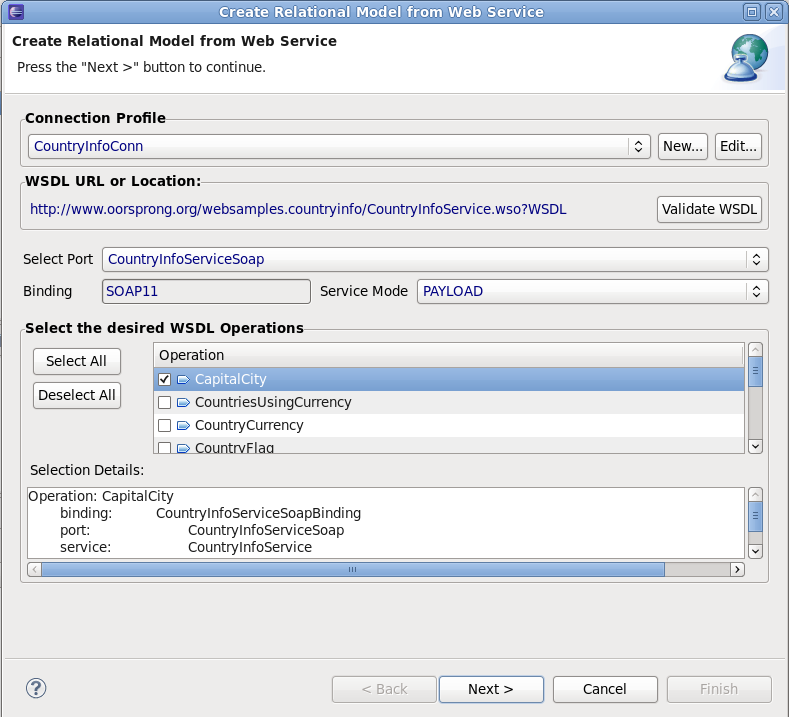Uncheck the CapitalCity operation checkbox
The image size is (789, 717).
tap(165, 380)
